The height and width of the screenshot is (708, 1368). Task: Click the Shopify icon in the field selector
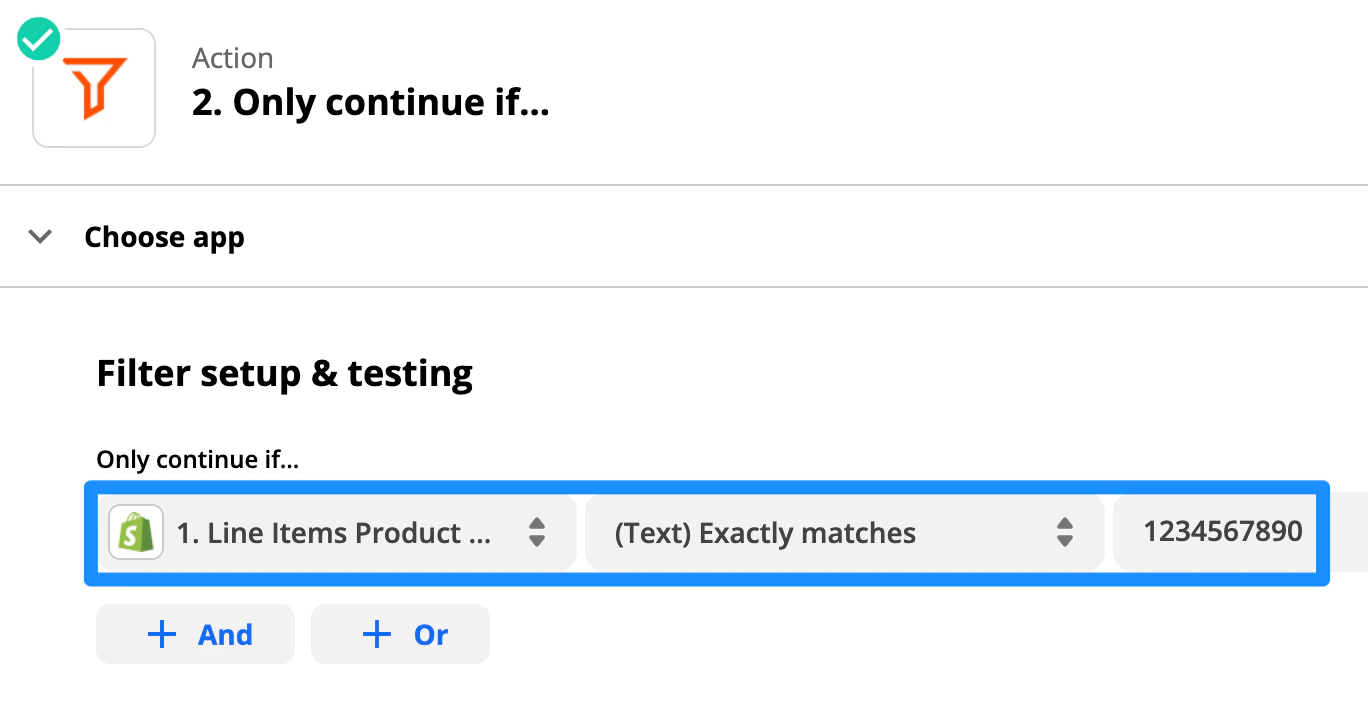click(135, 533)
